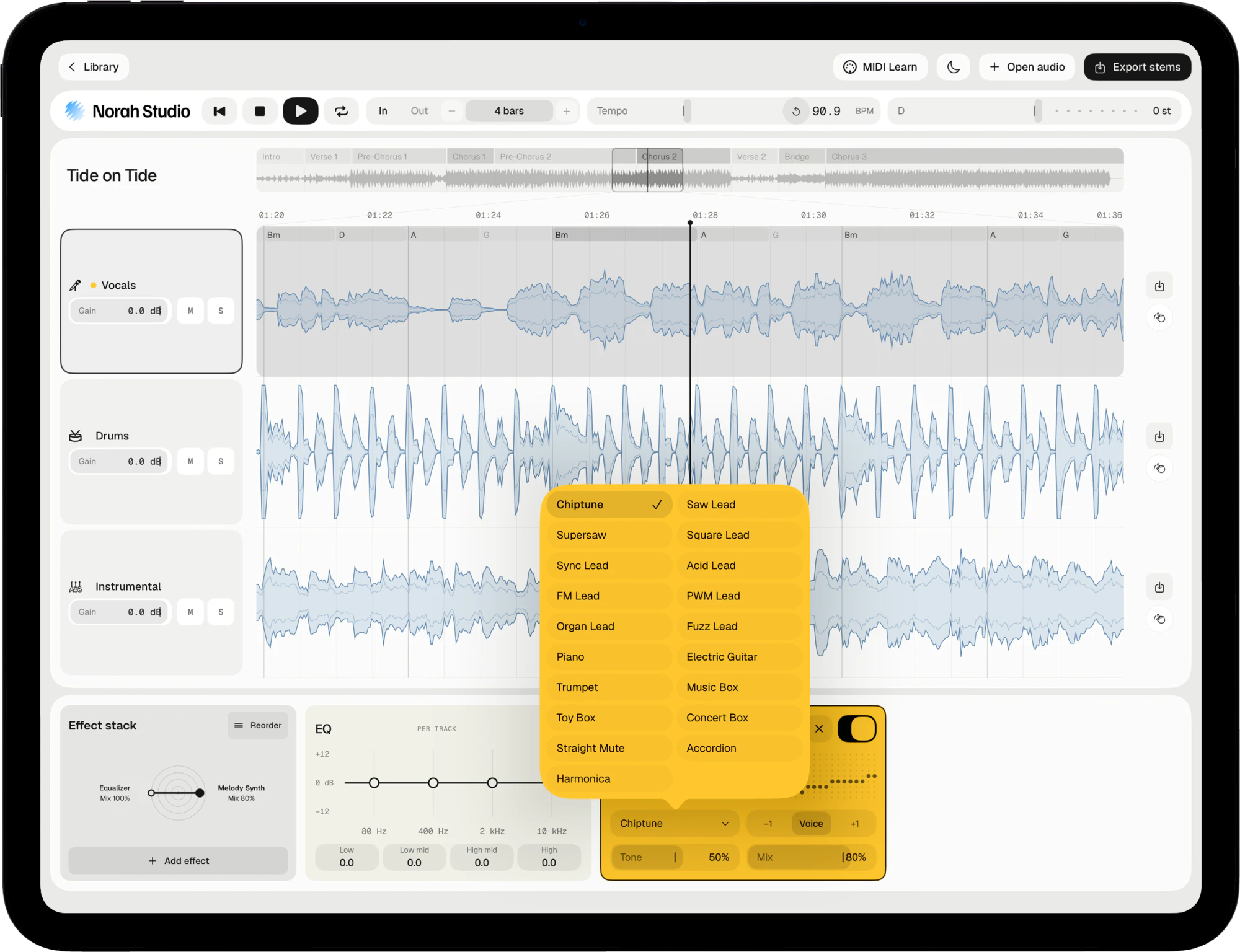Toggle the Melody Synth effect on or off
The height and width of the screenshot is (952, 1240).
tap(857, 729)
